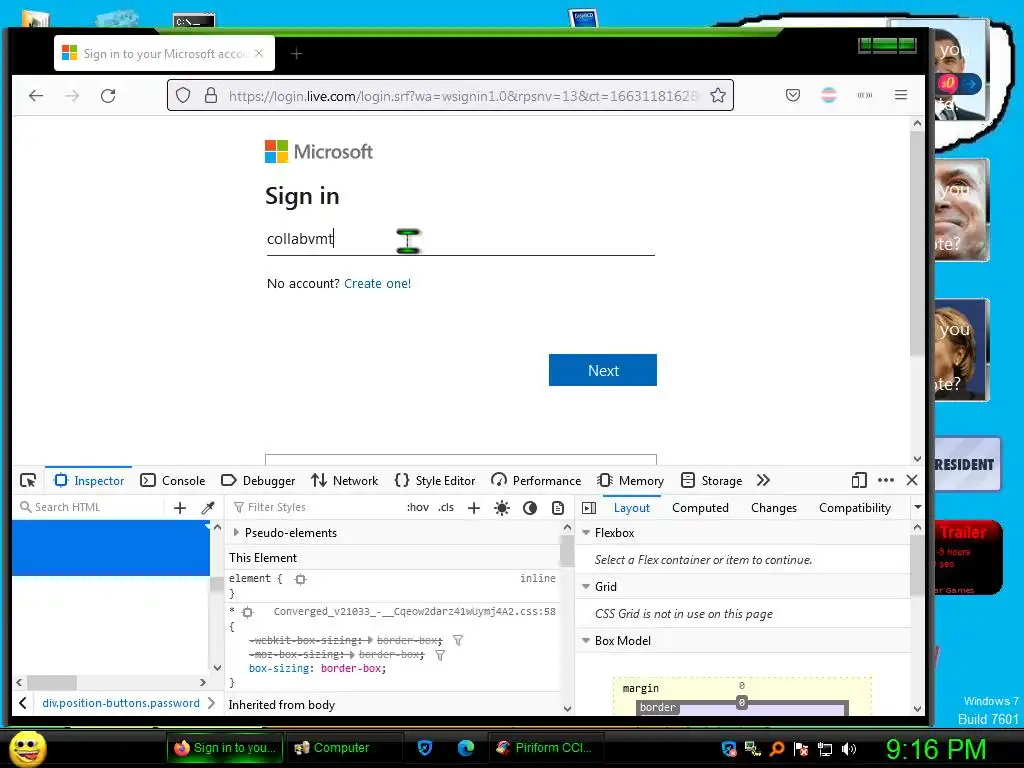Screen dimensions: 1024x768
Task: Switch to Changes sidebar tab
Action: coord(774,508)
